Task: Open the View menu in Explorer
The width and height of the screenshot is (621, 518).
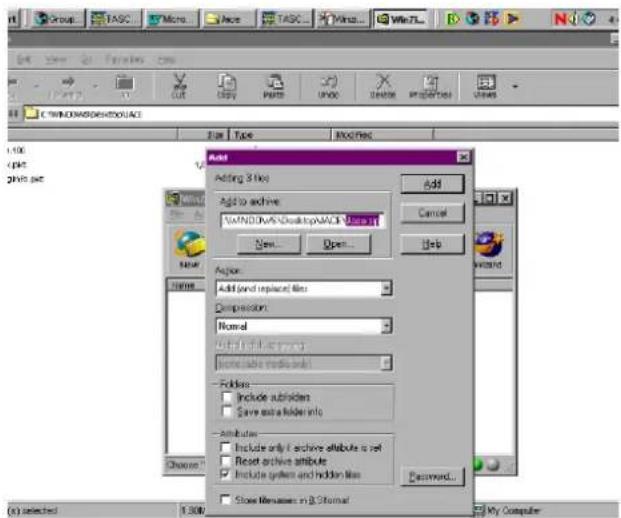Action: click(x=55, y=60)
